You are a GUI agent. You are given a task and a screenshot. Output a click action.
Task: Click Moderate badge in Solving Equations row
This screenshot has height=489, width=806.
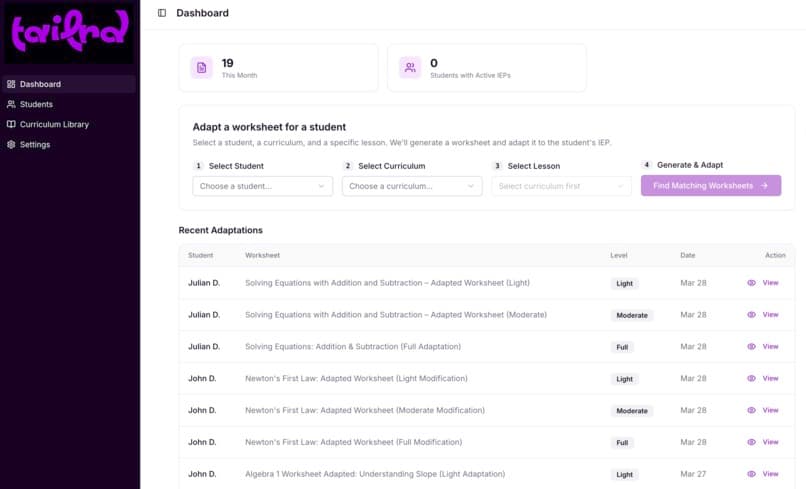point(632,315)
